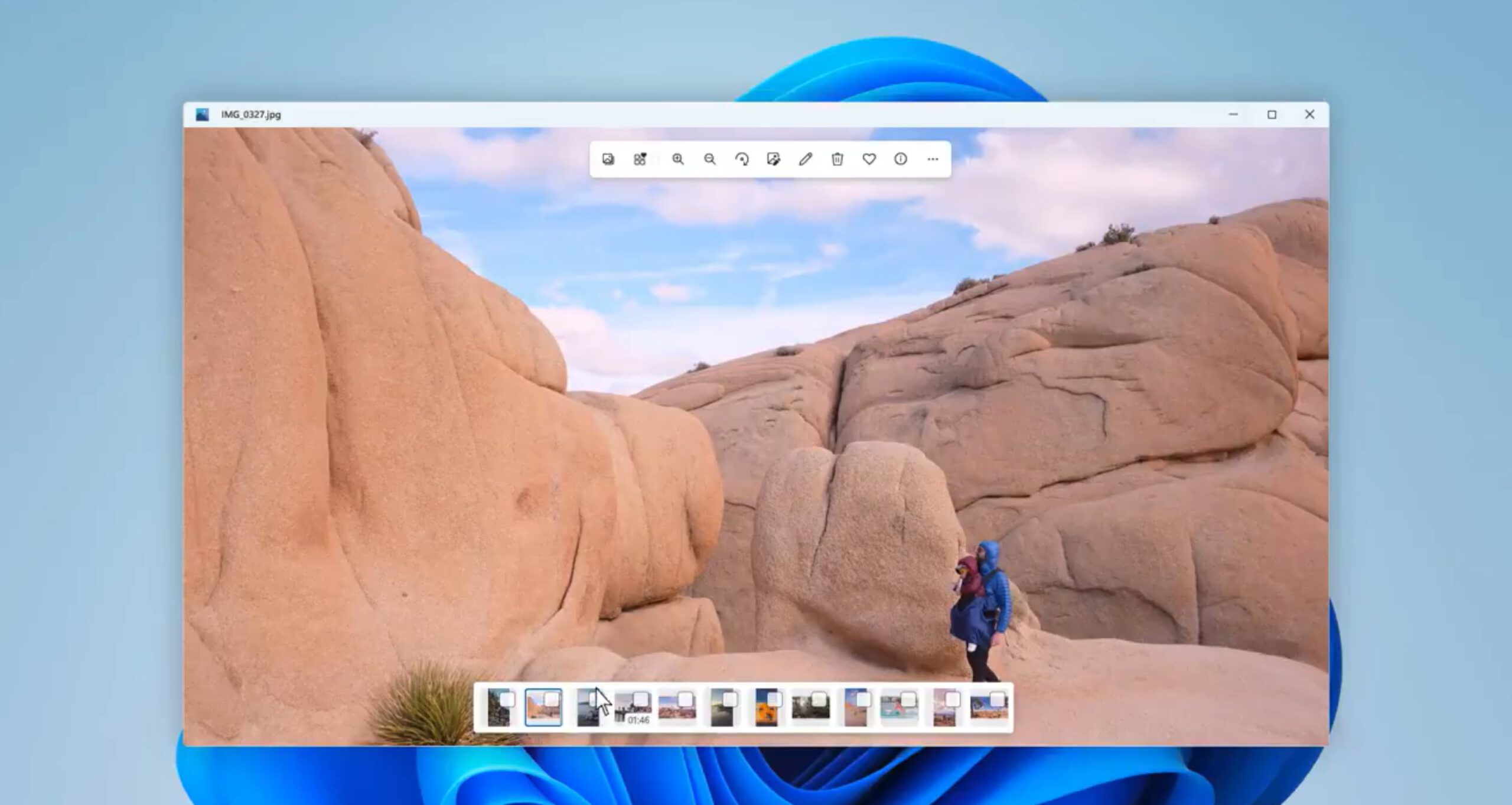This screenshot has height=805, width=1512.
Task: Select the pencil draw/markup tool
Action: tap(805, 159)
